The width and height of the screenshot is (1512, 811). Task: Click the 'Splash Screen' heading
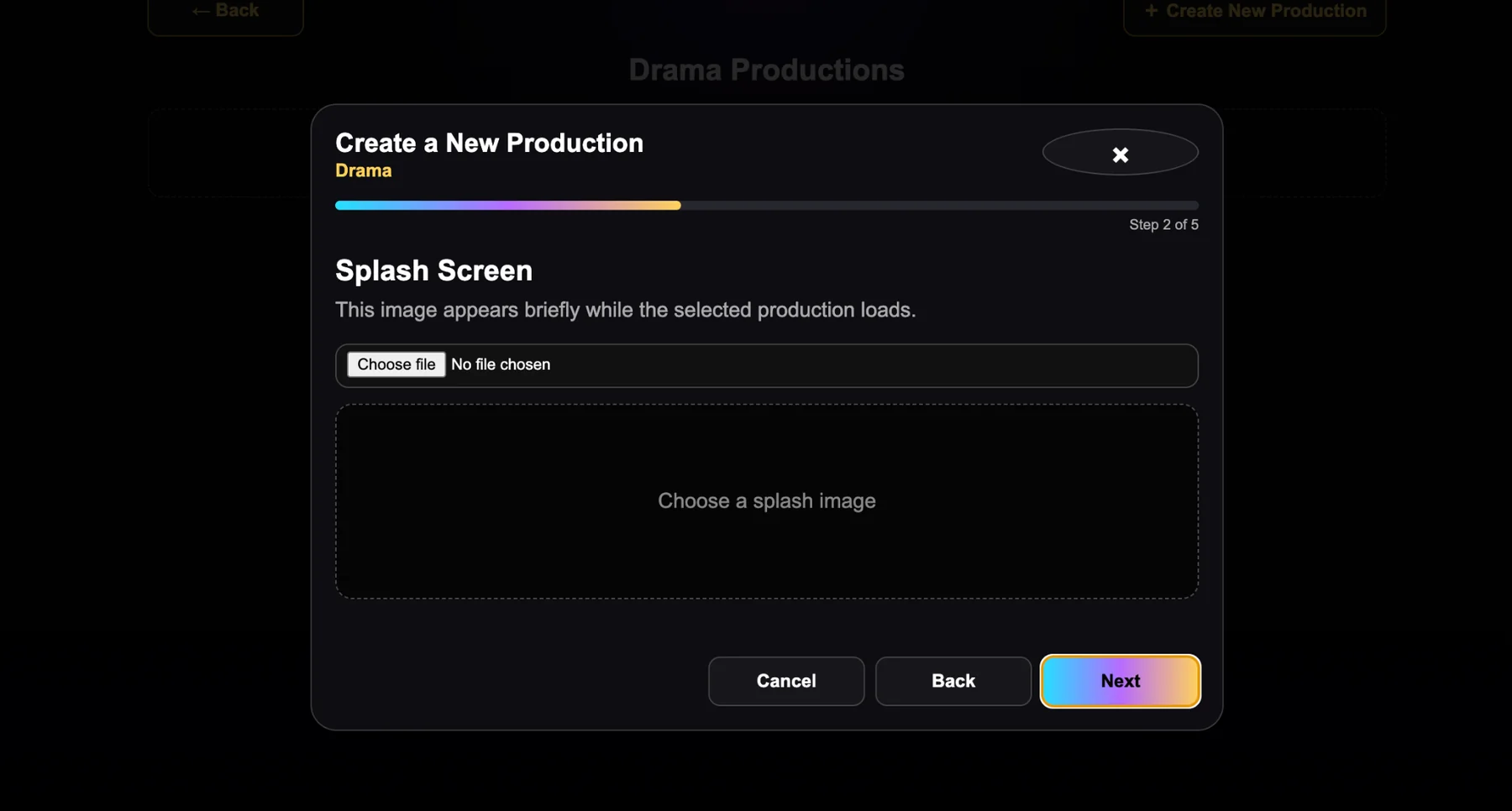coord(433,270)
